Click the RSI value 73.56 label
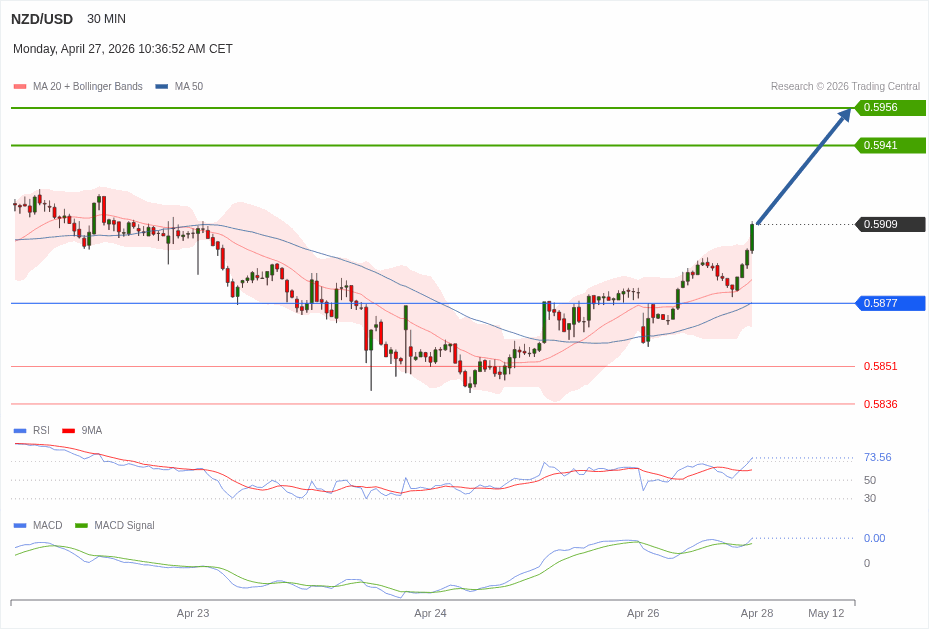929x629 pixels. (x=877, y=457)
